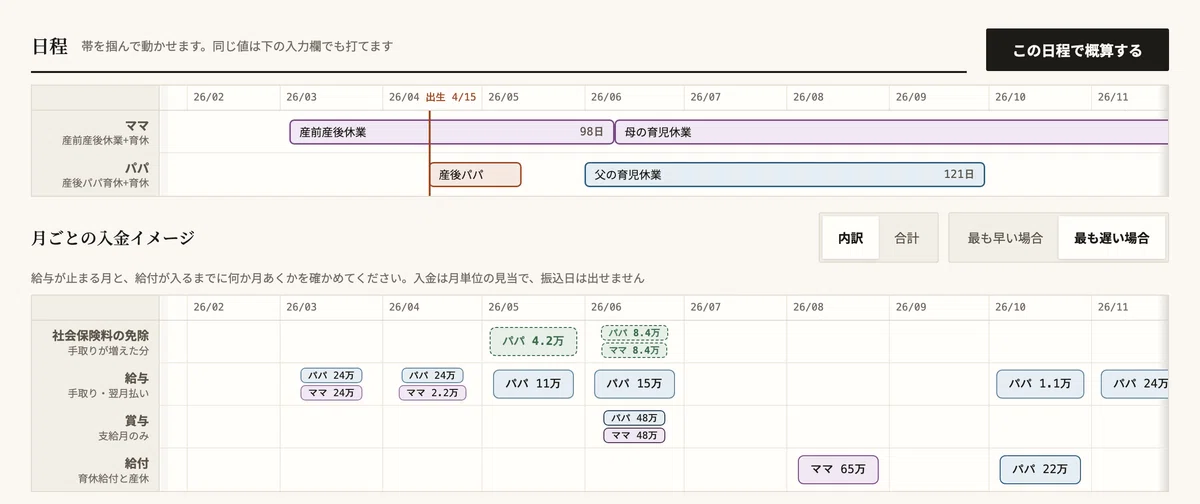Image resolution: width=1200 pixels, height=504 pixels.
Task: Click the 出生 4/15 birth date marker
Action: pos(450,97)
